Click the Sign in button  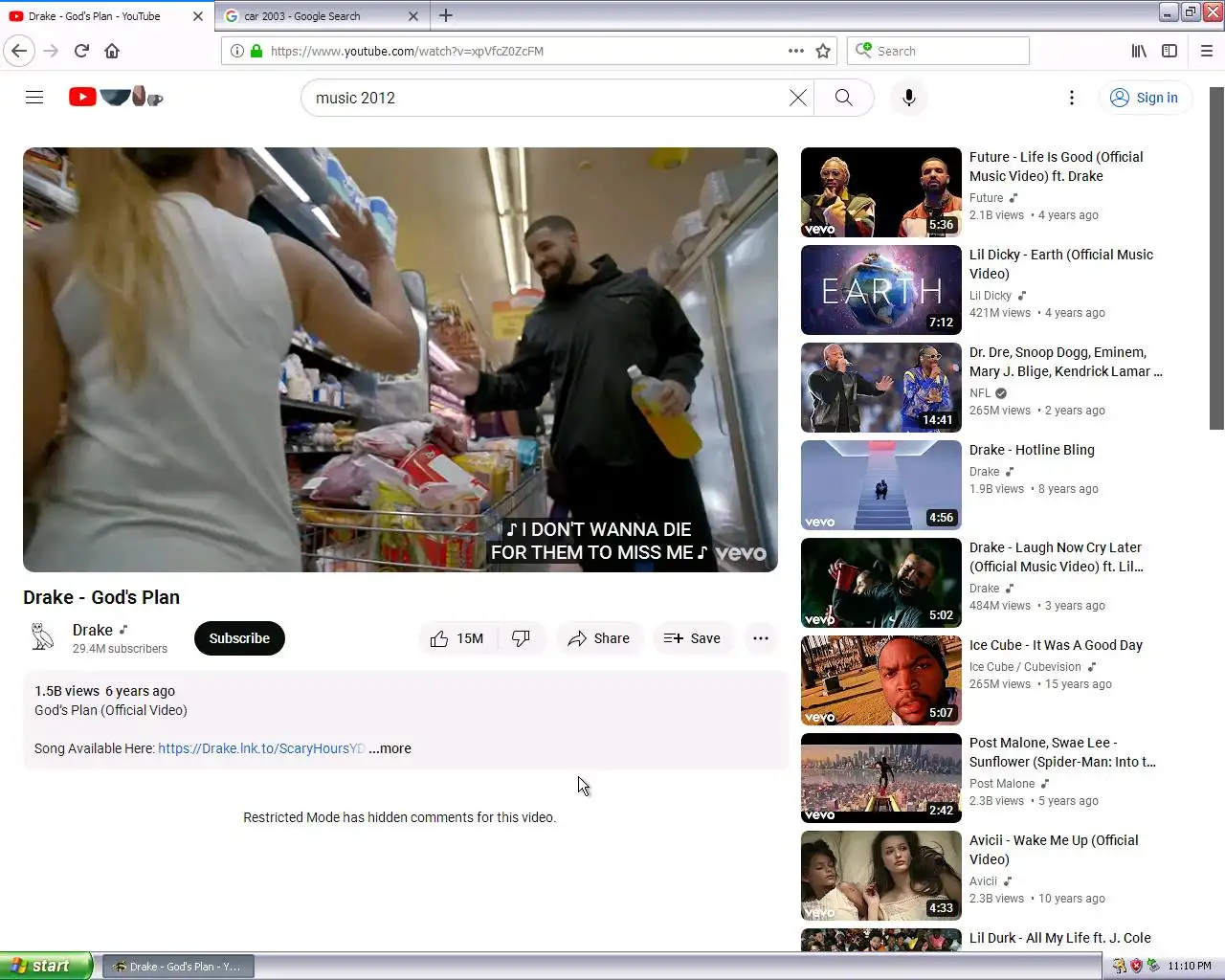click(1145, 98)
